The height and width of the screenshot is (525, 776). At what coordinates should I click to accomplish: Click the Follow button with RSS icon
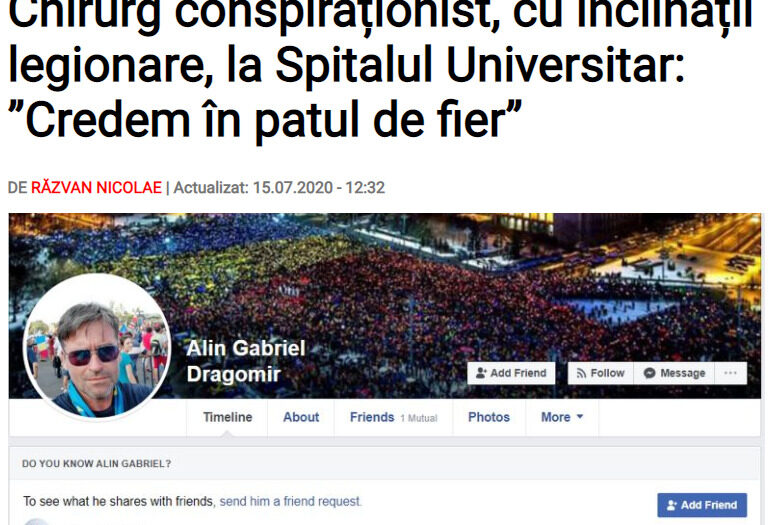[601, 373]
